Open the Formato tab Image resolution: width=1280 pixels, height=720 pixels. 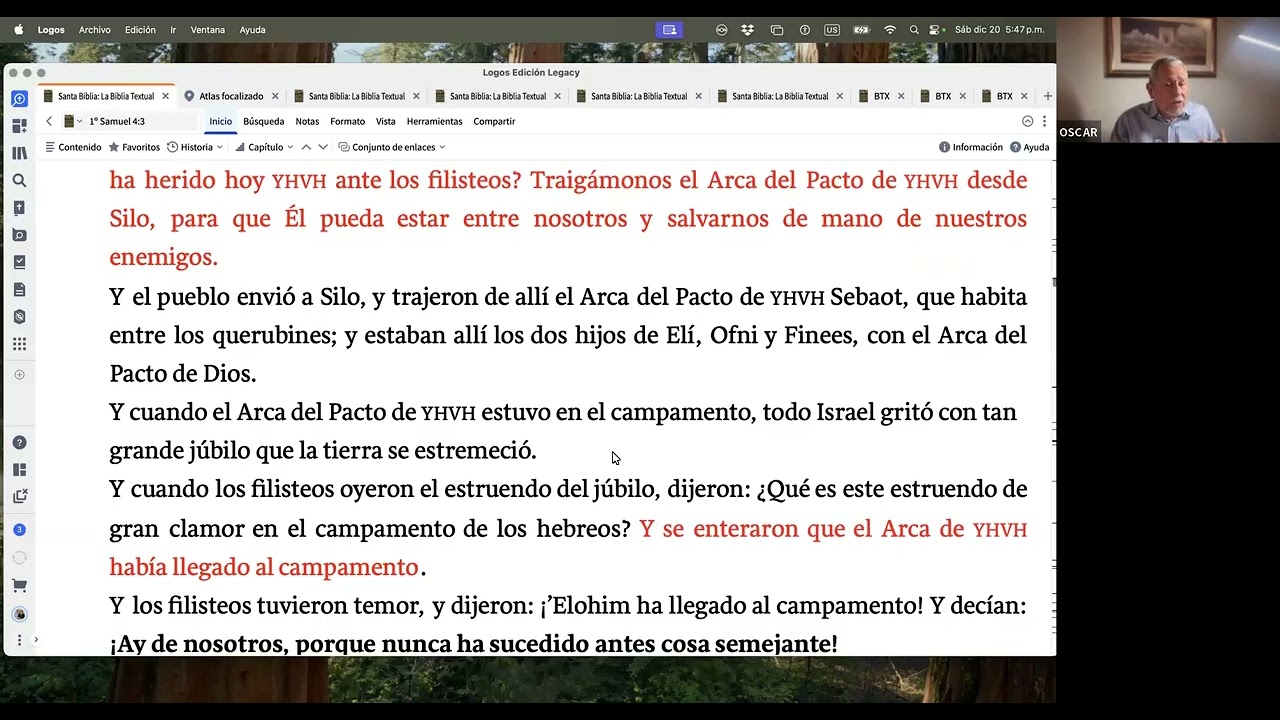(x=347, y=121)
